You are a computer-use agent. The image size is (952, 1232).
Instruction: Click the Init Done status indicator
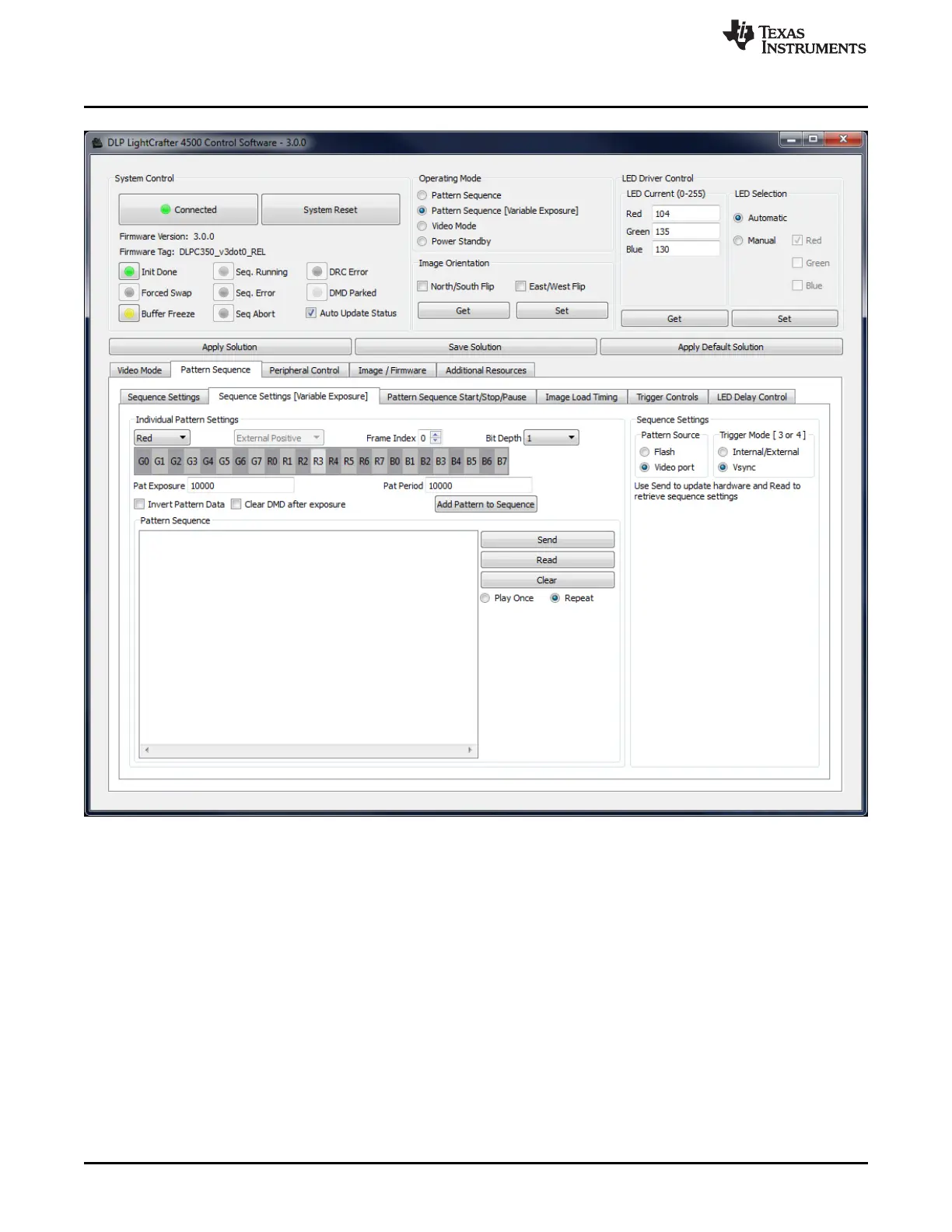(x=129, y=271)
